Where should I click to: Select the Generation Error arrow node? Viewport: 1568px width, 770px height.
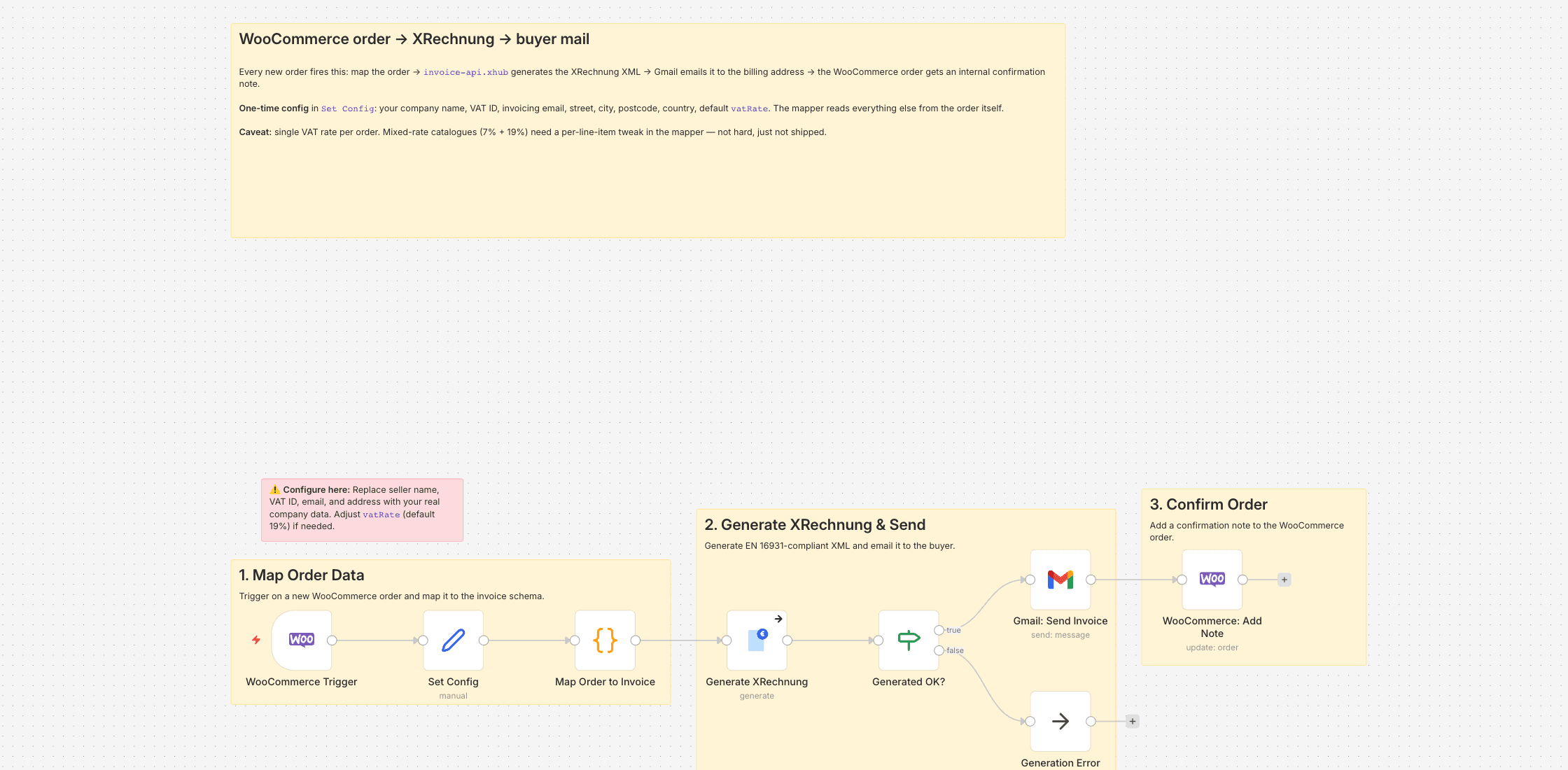click(1060, 721)
